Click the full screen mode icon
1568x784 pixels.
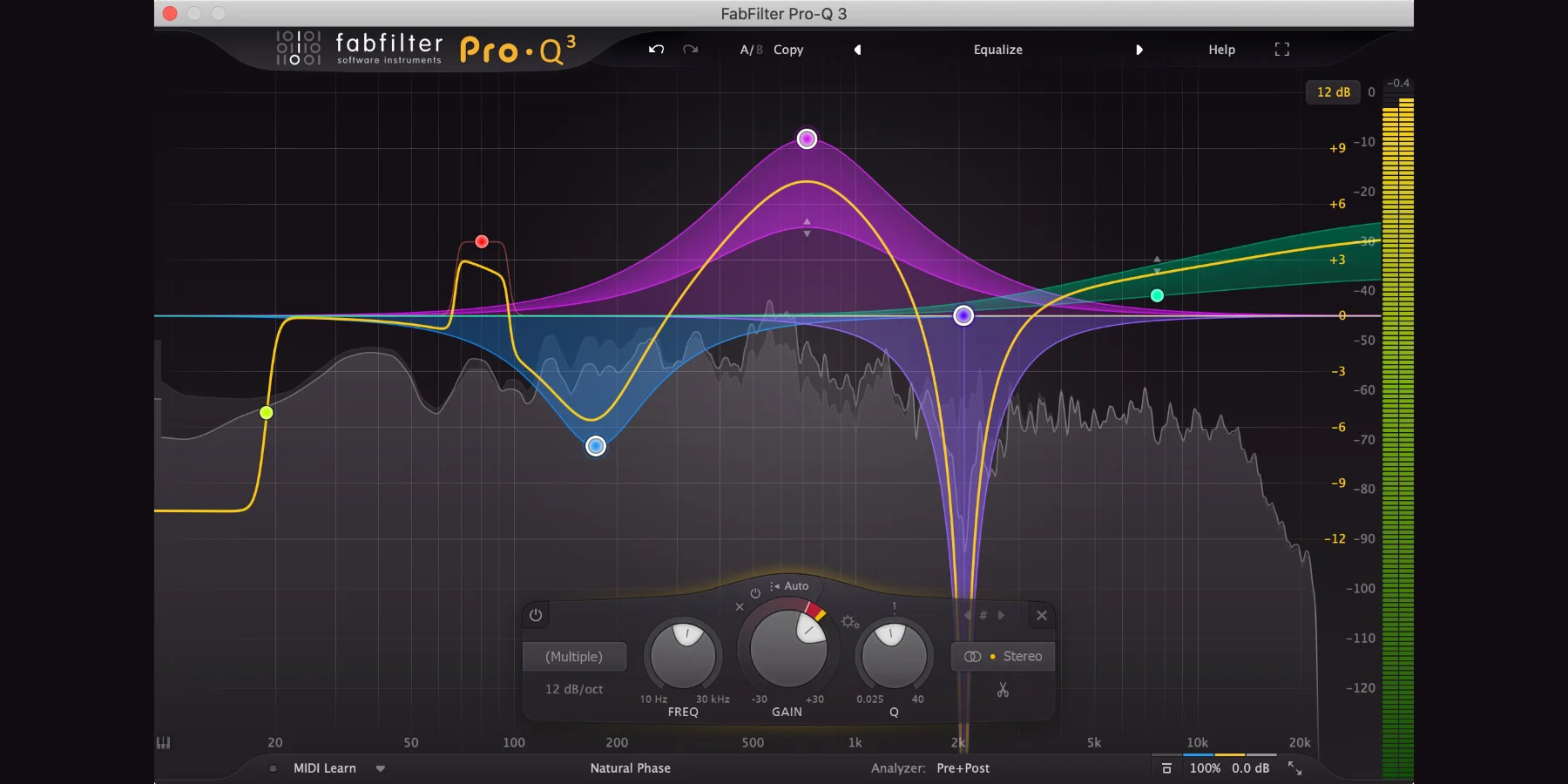coord(1281,50)
